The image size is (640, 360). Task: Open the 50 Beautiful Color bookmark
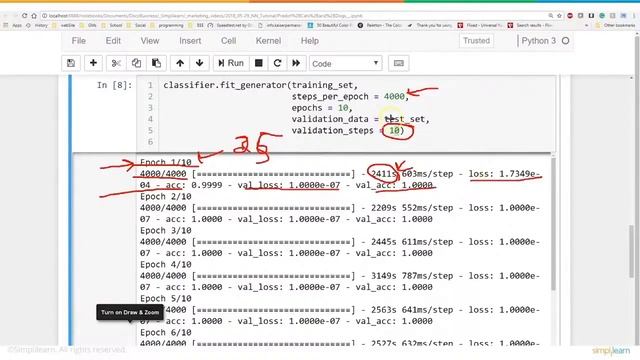[x=331, y=25]
